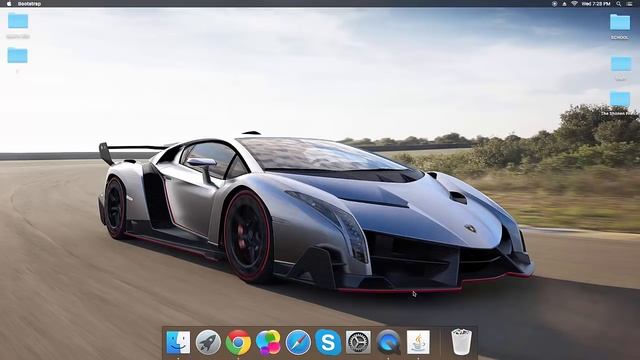Launch Google Chrome from the dock
The width and height of the screenshot is (640, 360).
coord(238,342)
